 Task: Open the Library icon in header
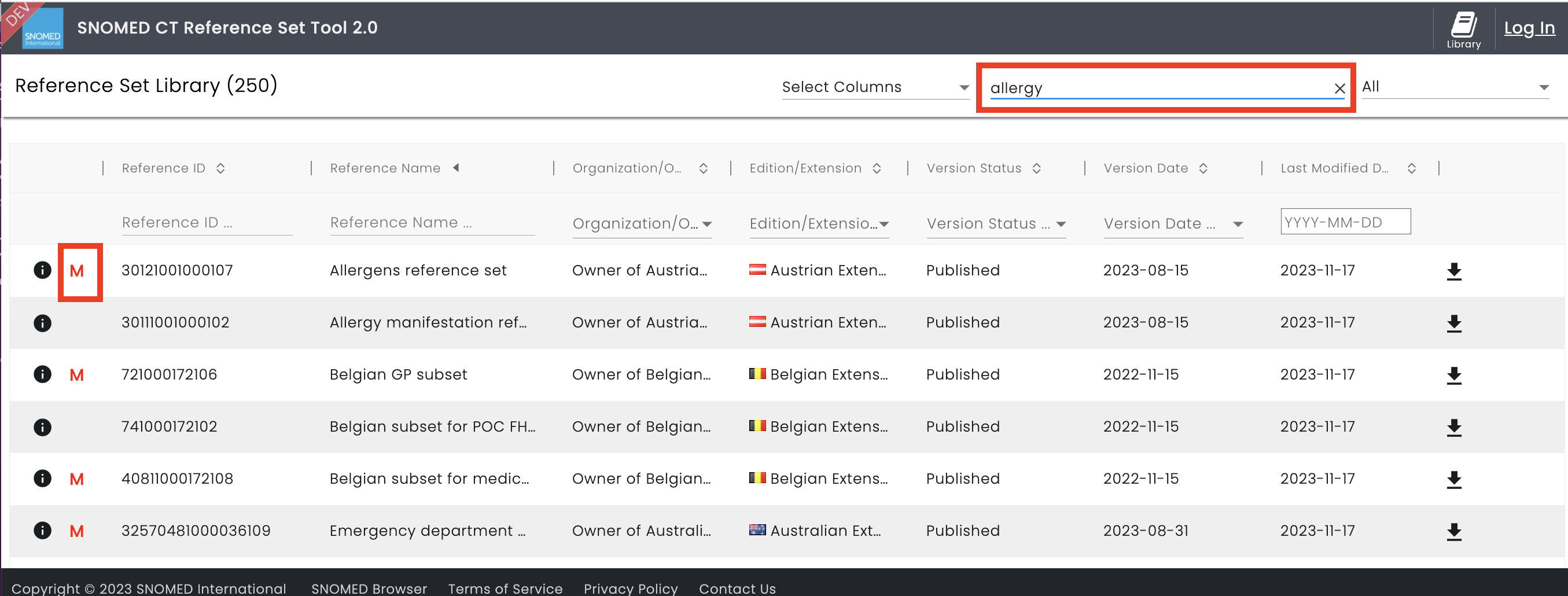pyautogui.click(x=1463, y=30)
